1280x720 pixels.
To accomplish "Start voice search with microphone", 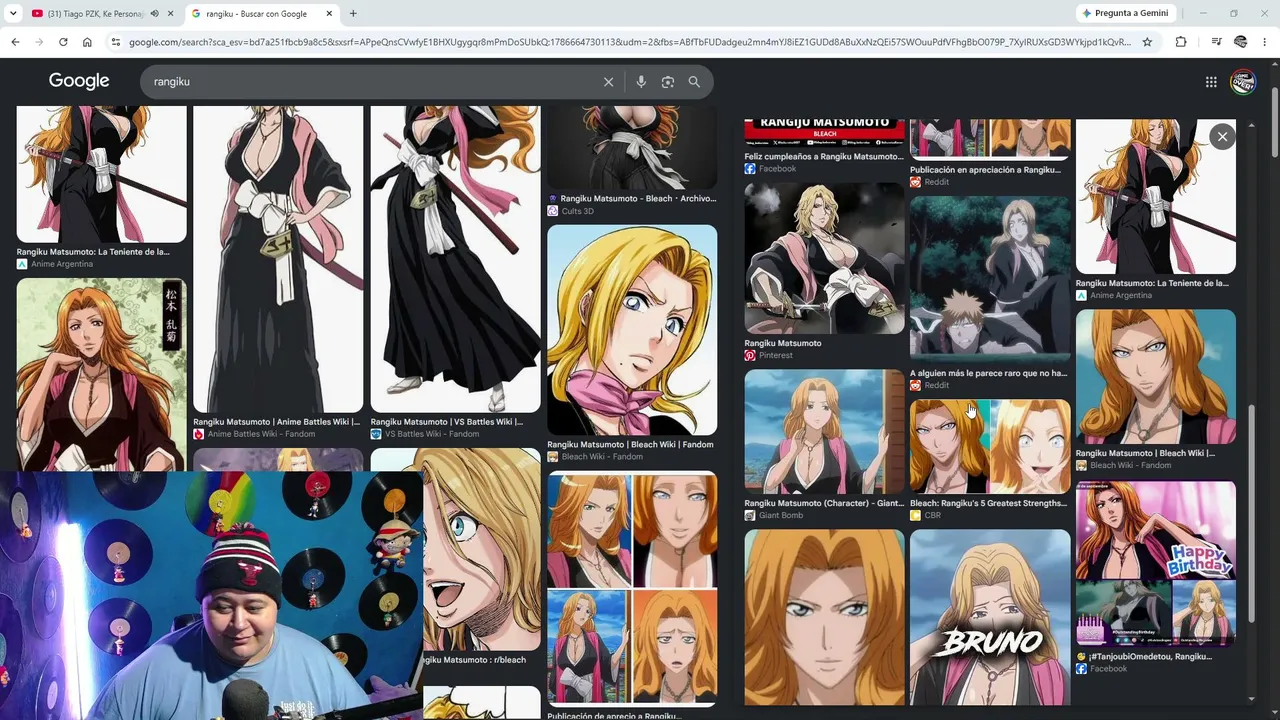I will (x=641, y=82).
